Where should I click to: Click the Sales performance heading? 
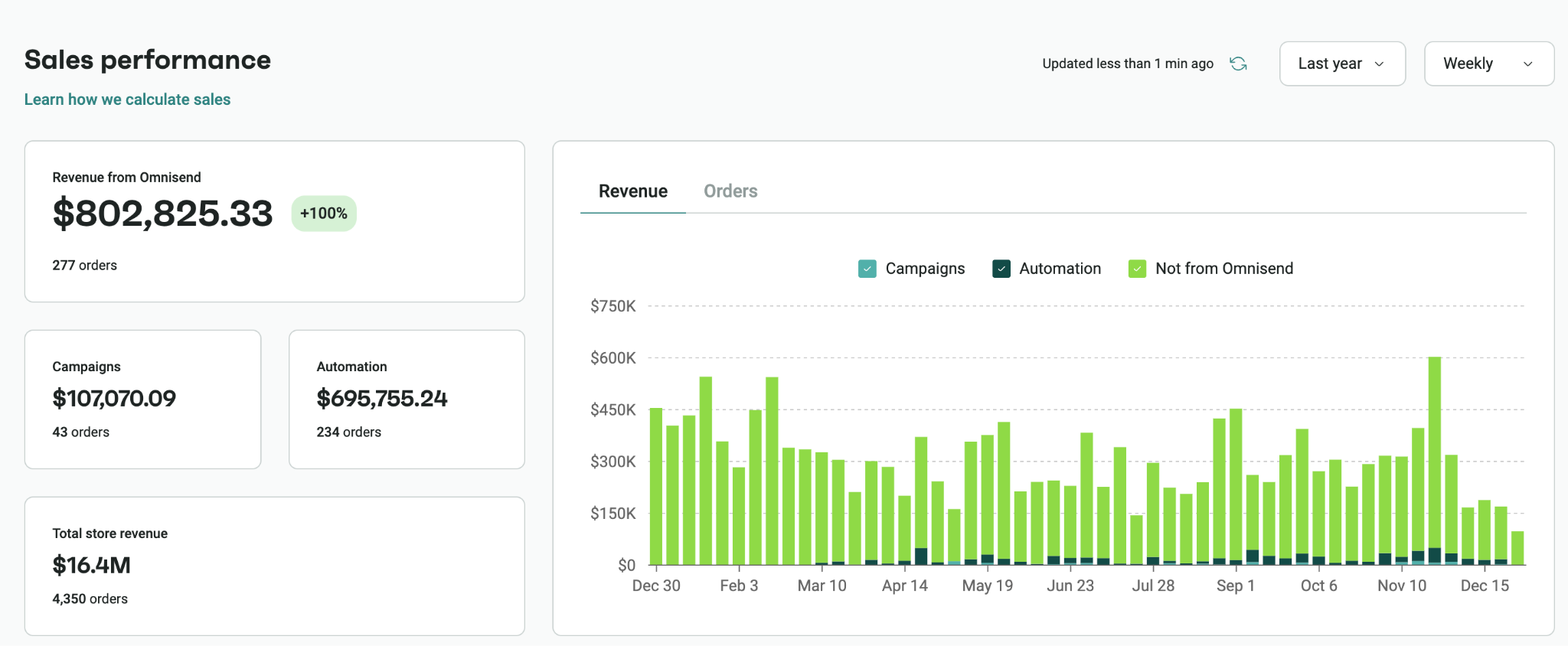pyautogui.click(x=148, y=60)
